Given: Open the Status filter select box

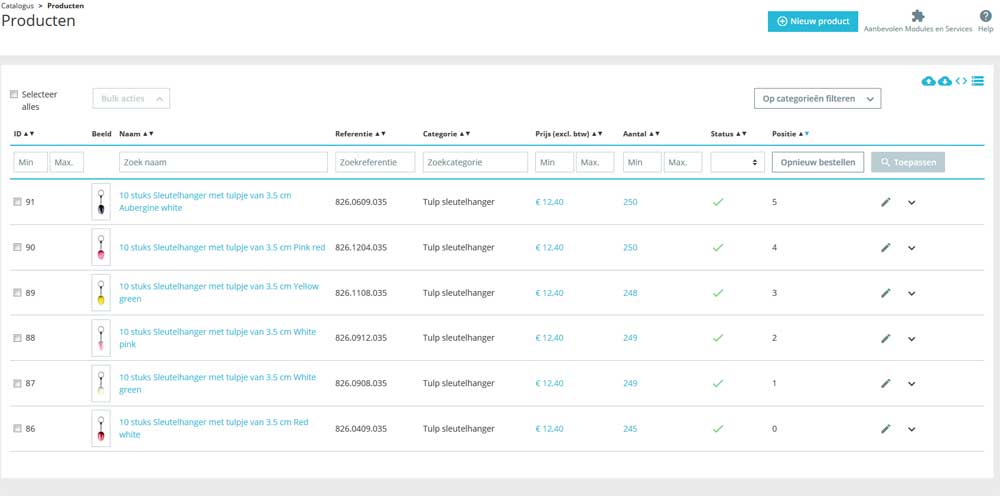Looking at the screenshot, I should [x=737, y=162].
